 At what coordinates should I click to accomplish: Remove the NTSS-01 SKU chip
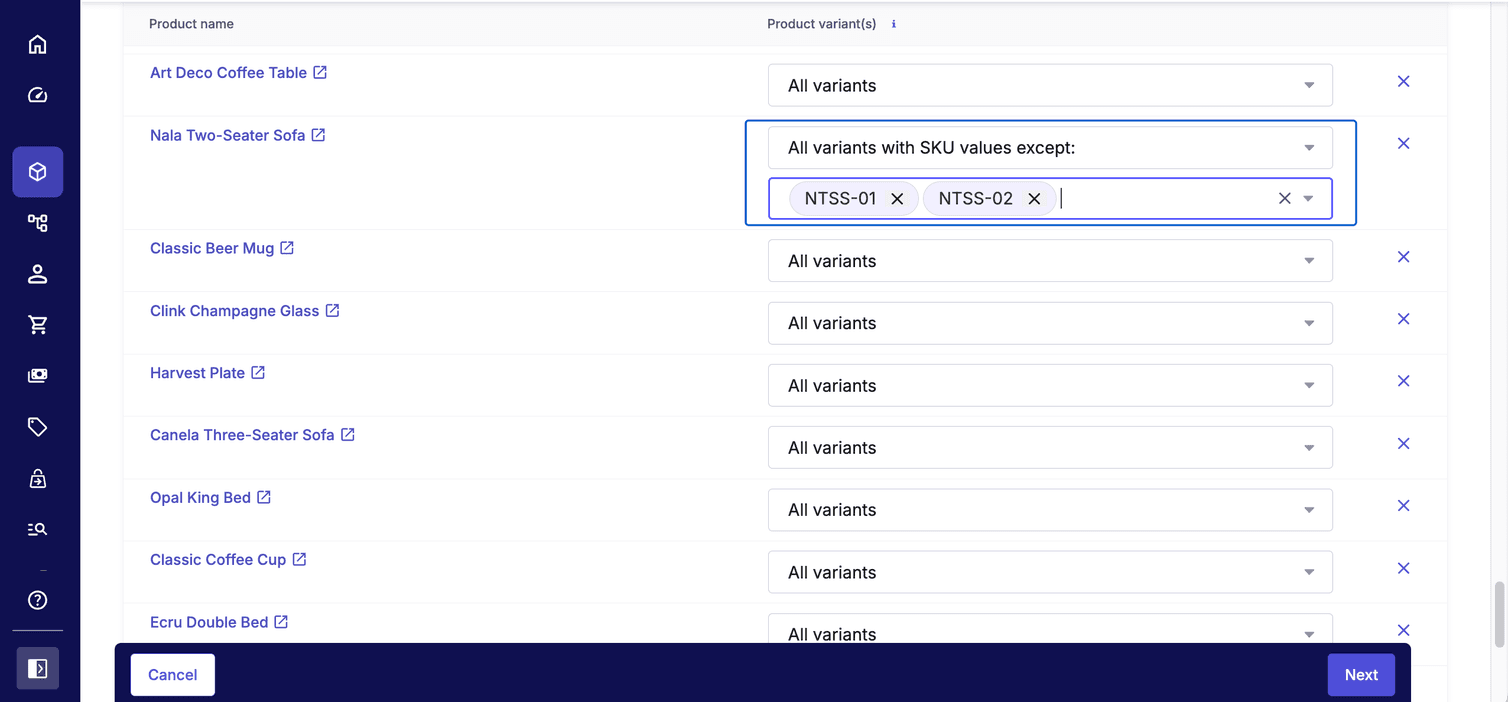click(898, 198)
